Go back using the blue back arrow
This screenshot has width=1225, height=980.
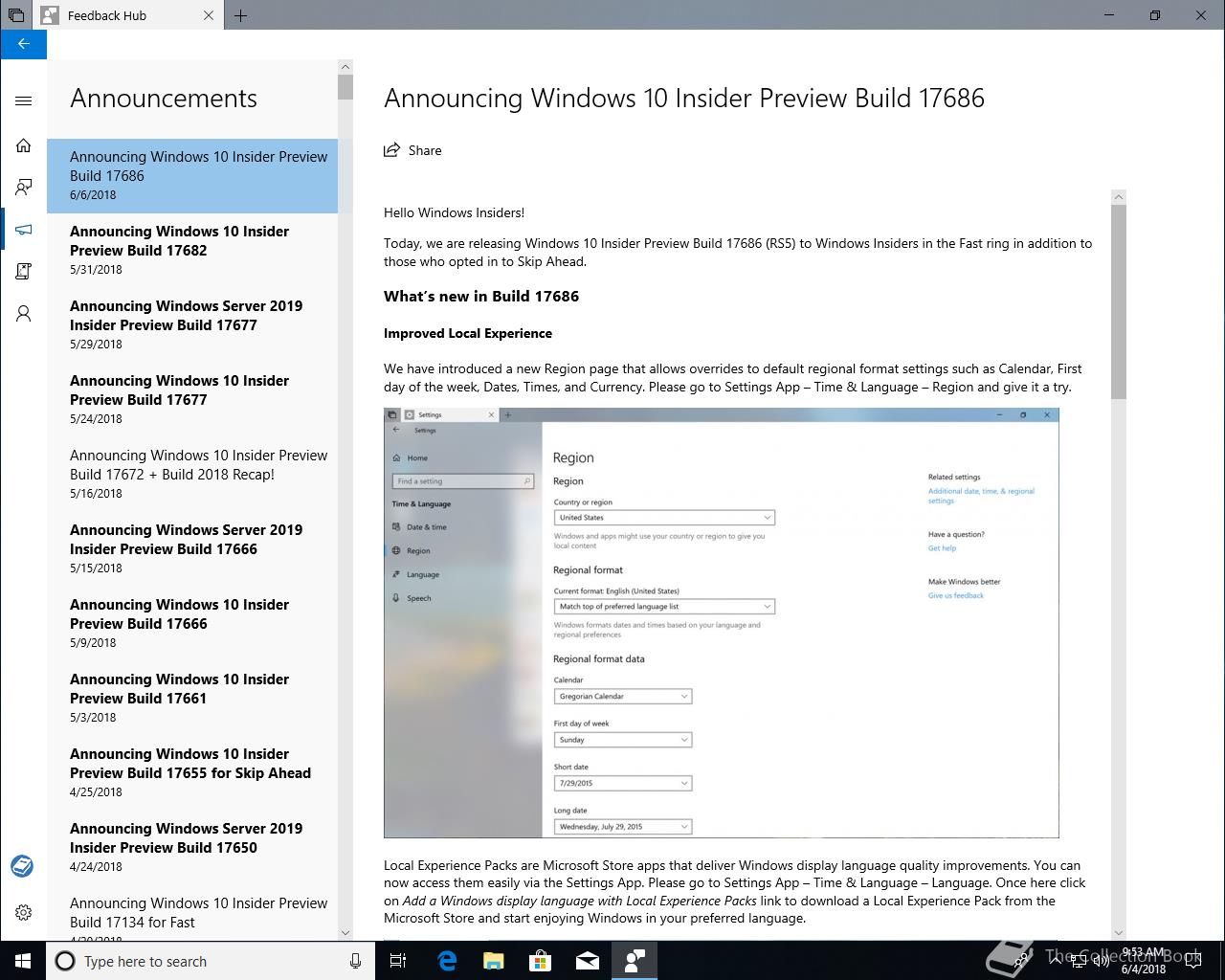pyautogui.click(x=23, y=44)
